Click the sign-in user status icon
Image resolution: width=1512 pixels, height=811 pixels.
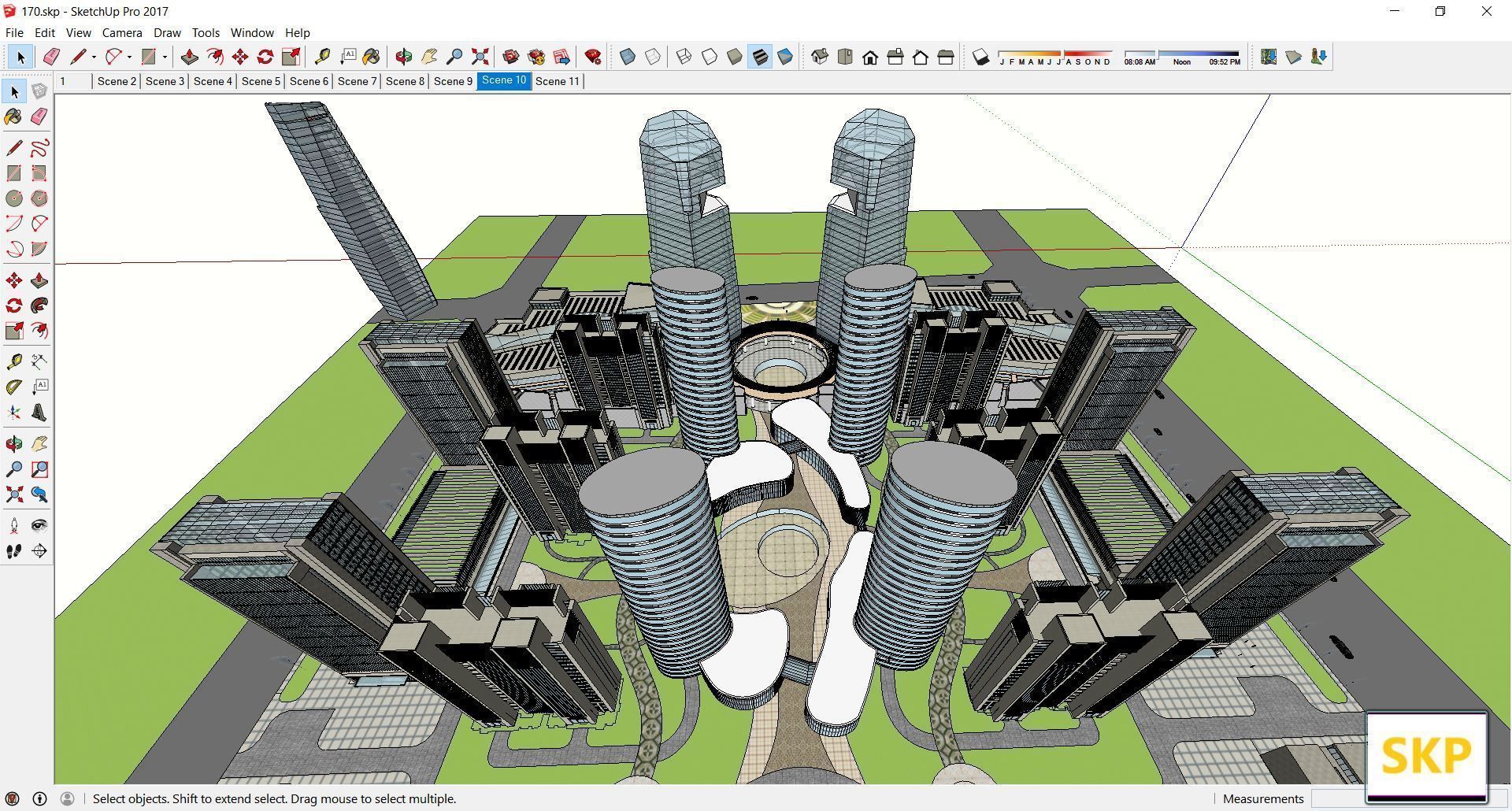pos(67,798)
